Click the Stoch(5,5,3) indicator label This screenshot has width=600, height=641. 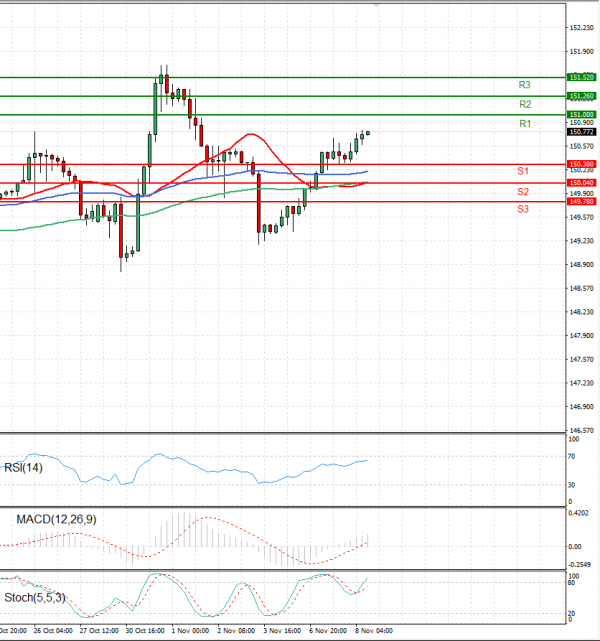click(x=35, y=598)
